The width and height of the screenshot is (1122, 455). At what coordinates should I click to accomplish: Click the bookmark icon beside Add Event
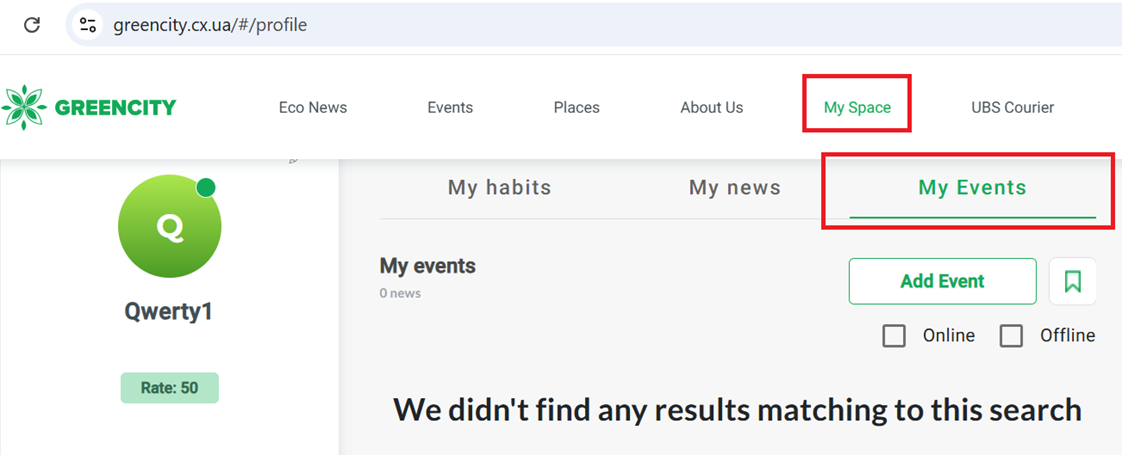pos(1073,281)
